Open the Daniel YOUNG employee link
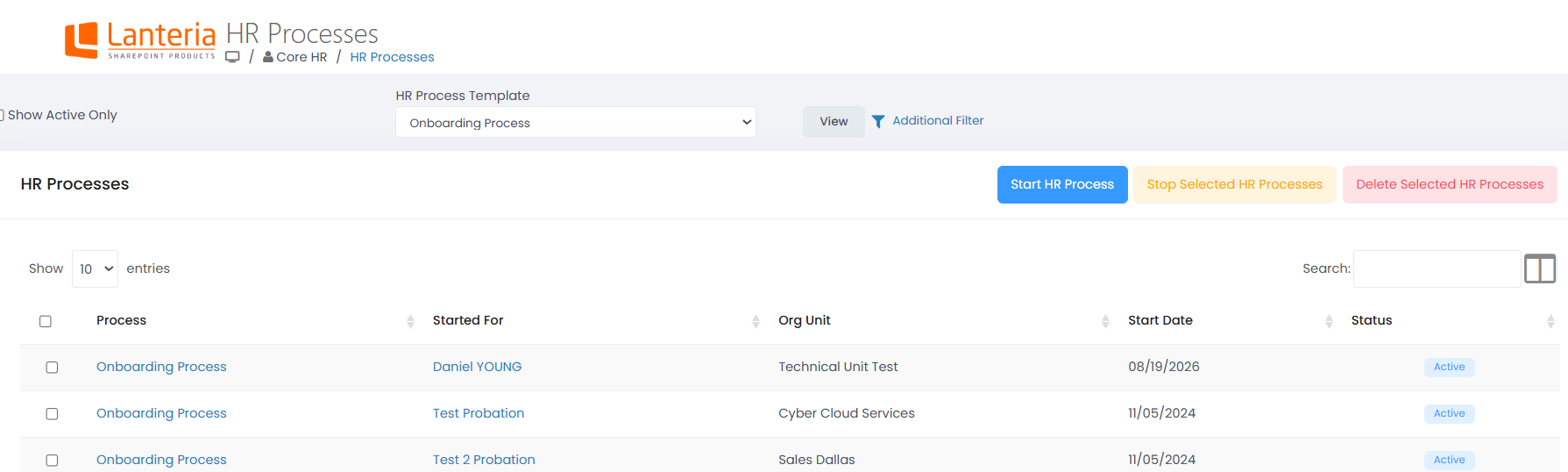Image resolution: width=1568 pixels, height=472 pixels. point(477,367)
